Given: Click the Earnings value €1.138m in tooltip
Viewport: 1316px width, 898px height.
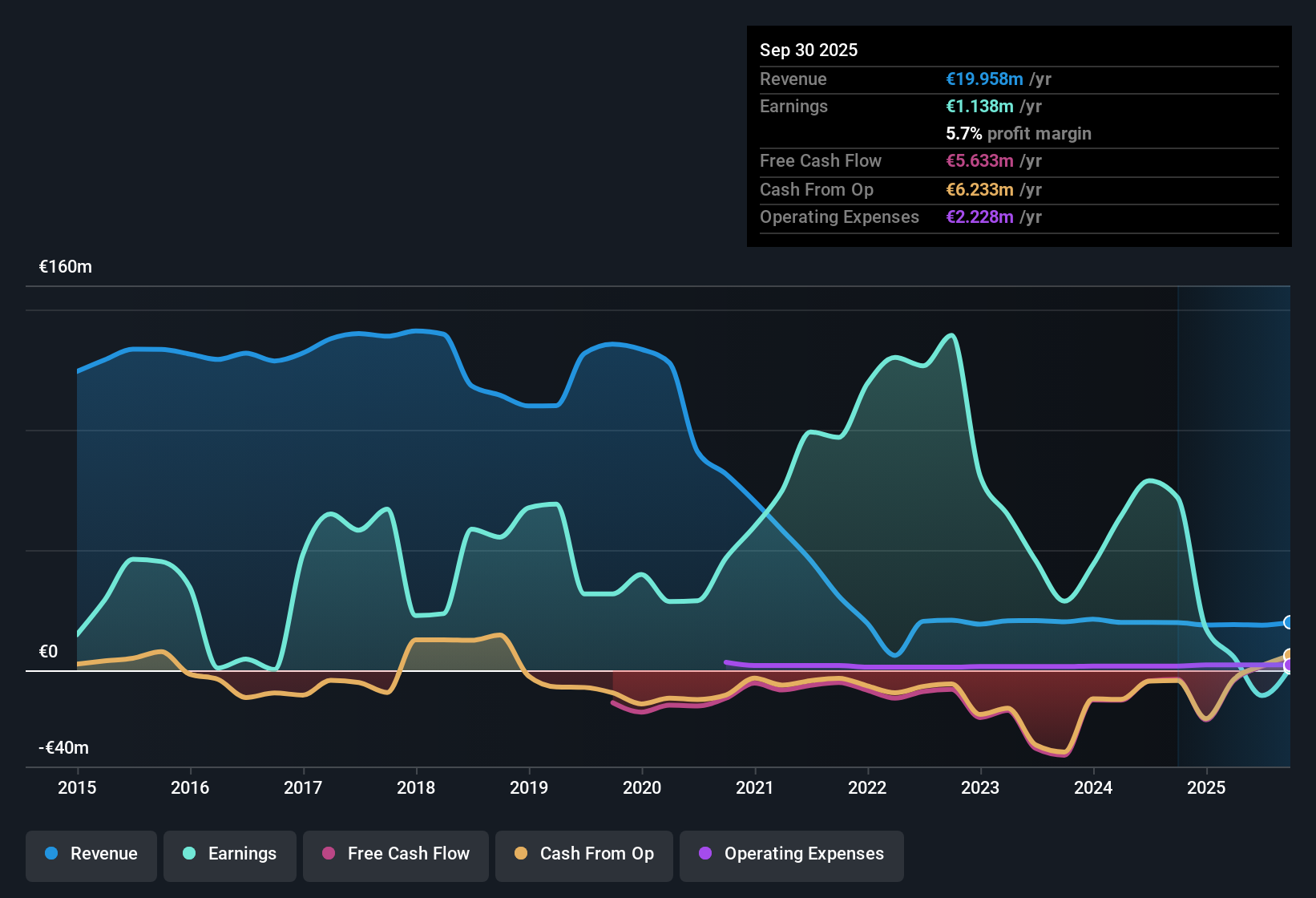Looking at the screenshot, I should pos(979,106).
